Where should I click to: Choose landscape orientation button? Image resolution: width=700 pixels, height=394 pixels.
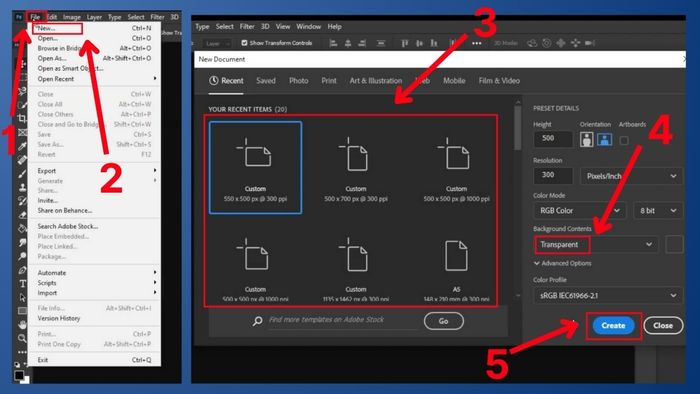point(604,139)
